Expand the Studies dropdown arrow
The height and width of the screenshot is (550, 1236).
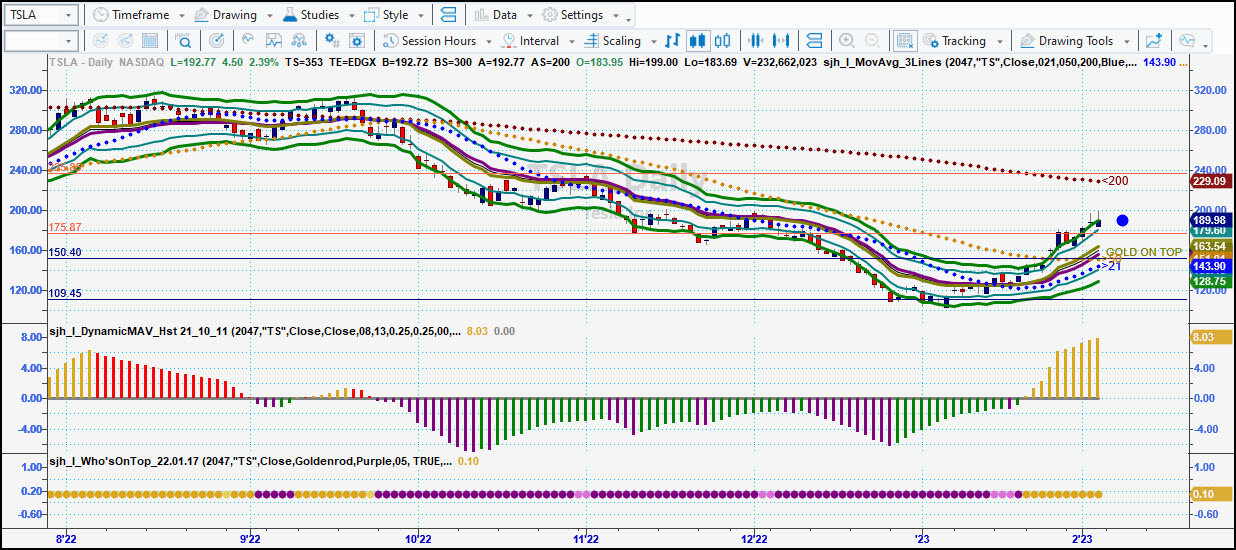pyautogui.click(x=350, y=16)
